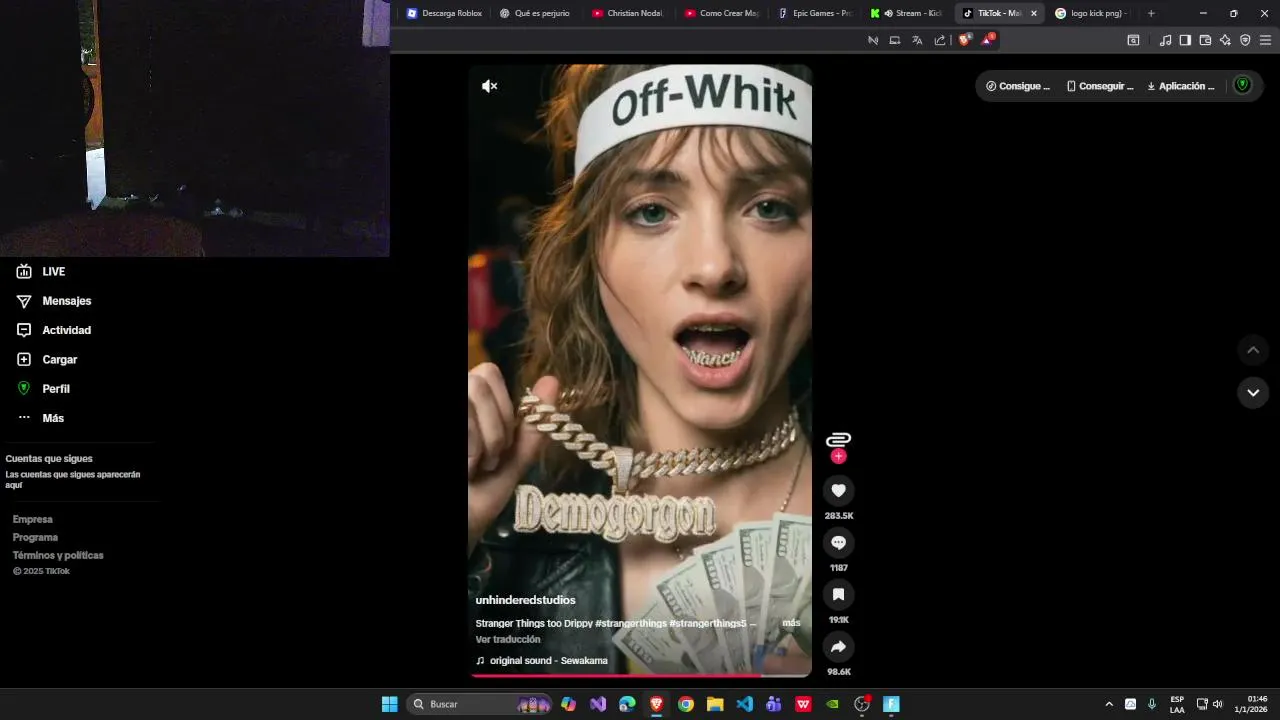Click the #strangerthings hashtag in caption

(630, 623)
